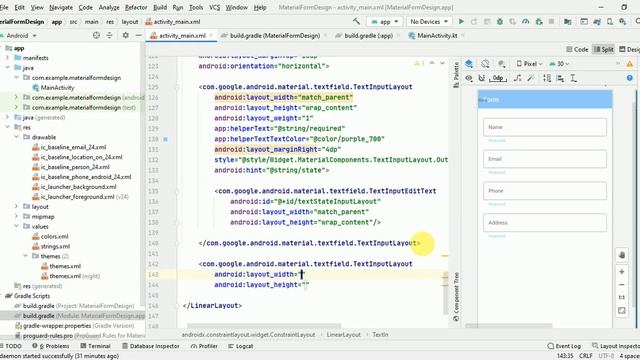640x360 pixels.
Task: Click the Address field in layout preview
Action: (x=544, y=222)
